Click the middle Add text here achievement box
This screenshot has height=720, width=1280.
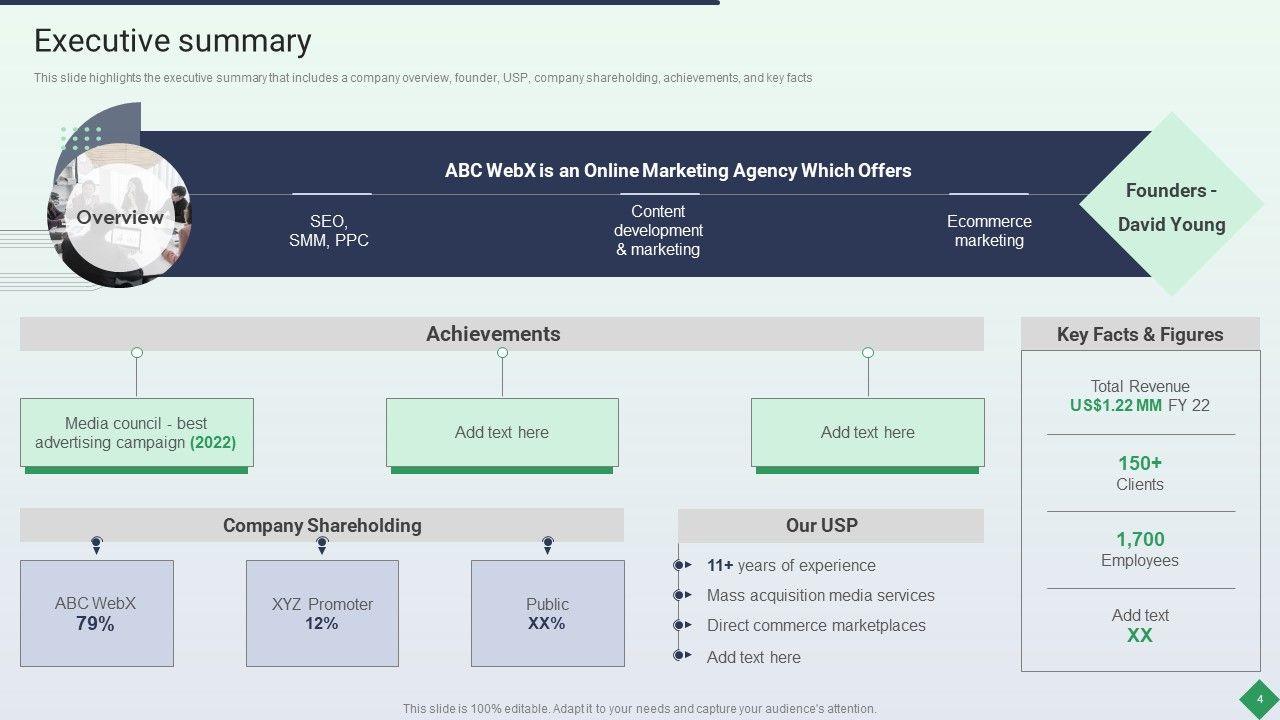click(x=502, y=433)
